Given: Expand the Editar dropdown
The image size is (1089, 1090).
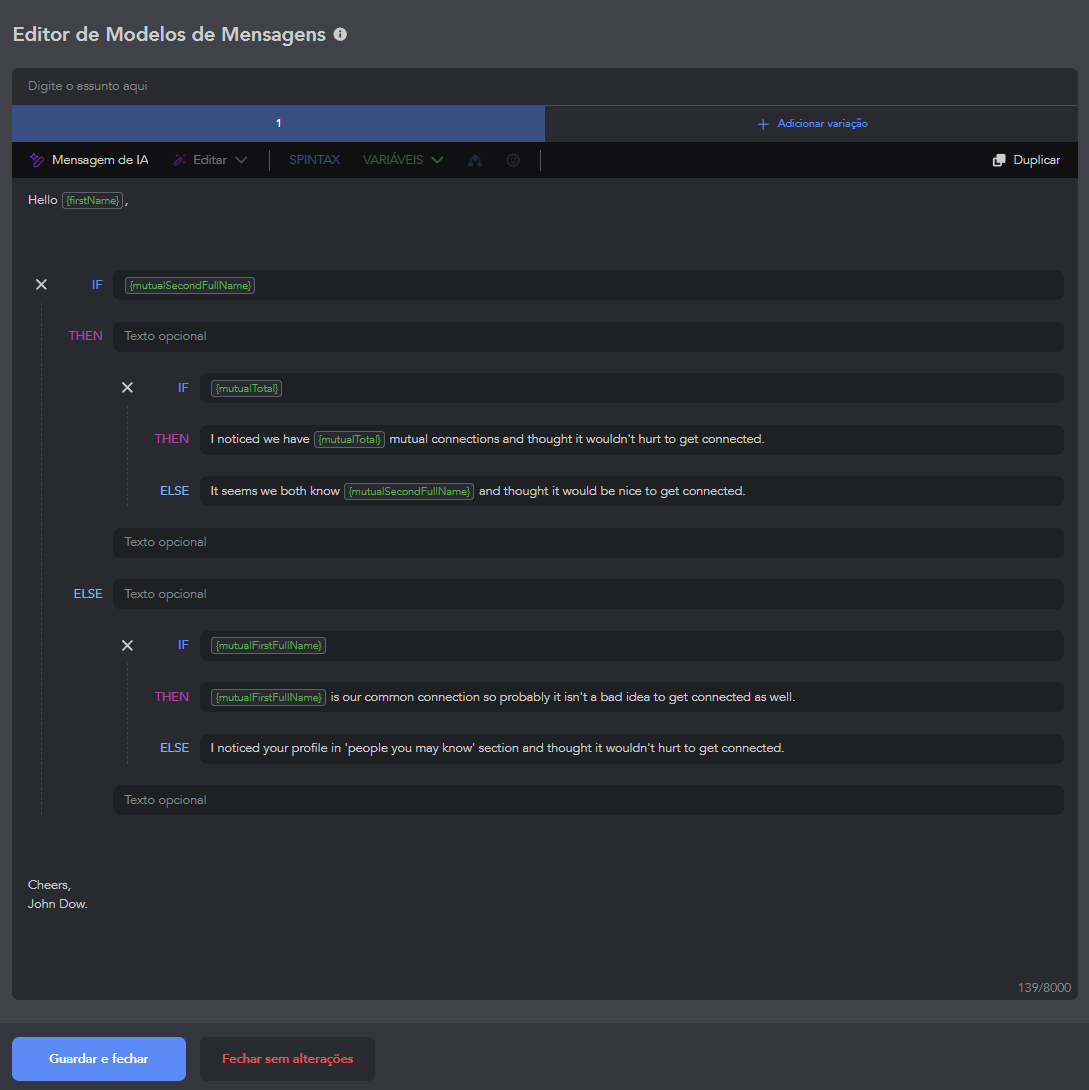Looking at the screenshot, I should (210, 160).
